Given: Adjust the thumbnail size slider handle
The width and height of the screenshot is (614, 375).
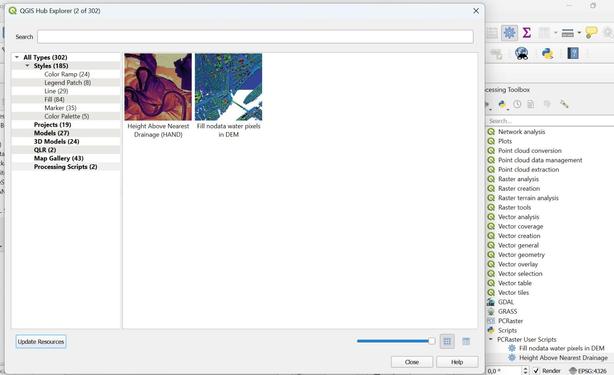Looking at the screenshot, I should pyautogui.click(x=432, y=341).
